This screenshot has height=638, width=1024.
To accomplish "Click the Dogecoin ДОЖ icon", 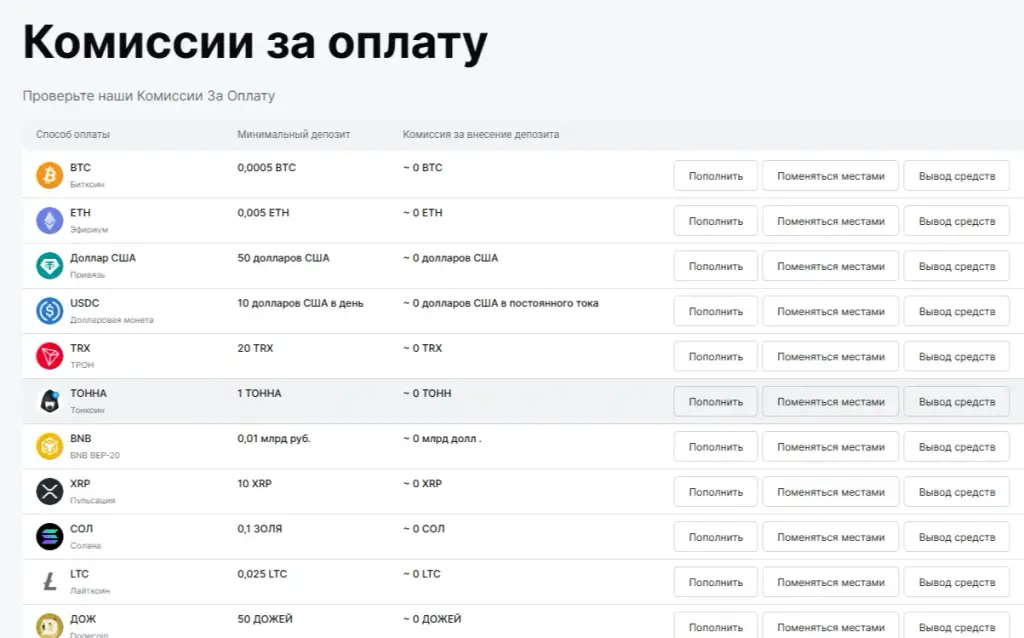I will pos(50,626).
